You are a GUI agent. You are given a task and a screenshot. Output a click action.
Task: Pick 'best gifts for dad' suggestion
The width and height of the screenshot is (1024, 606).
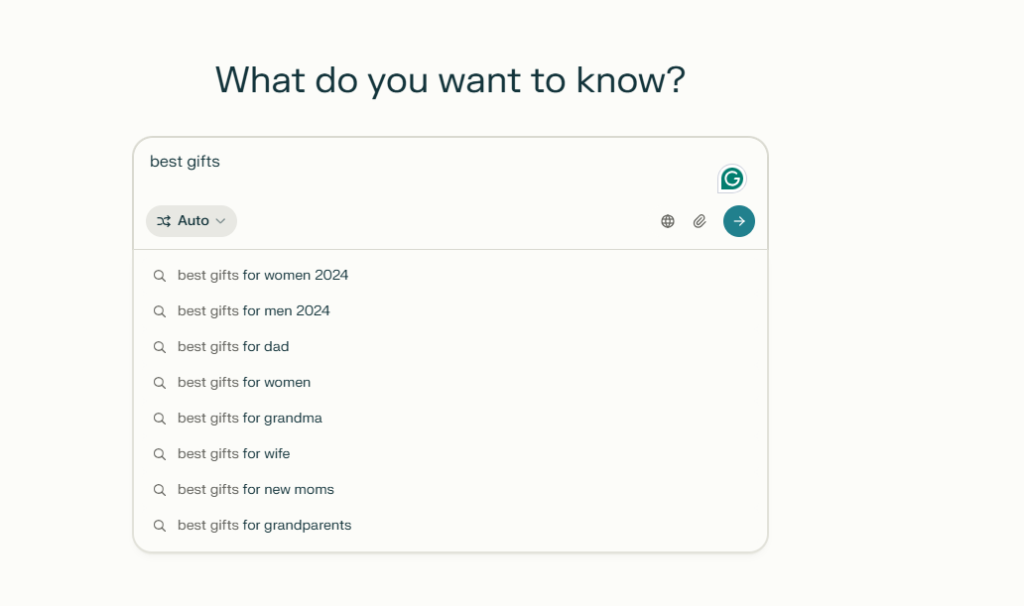click(x=233, y=347)
